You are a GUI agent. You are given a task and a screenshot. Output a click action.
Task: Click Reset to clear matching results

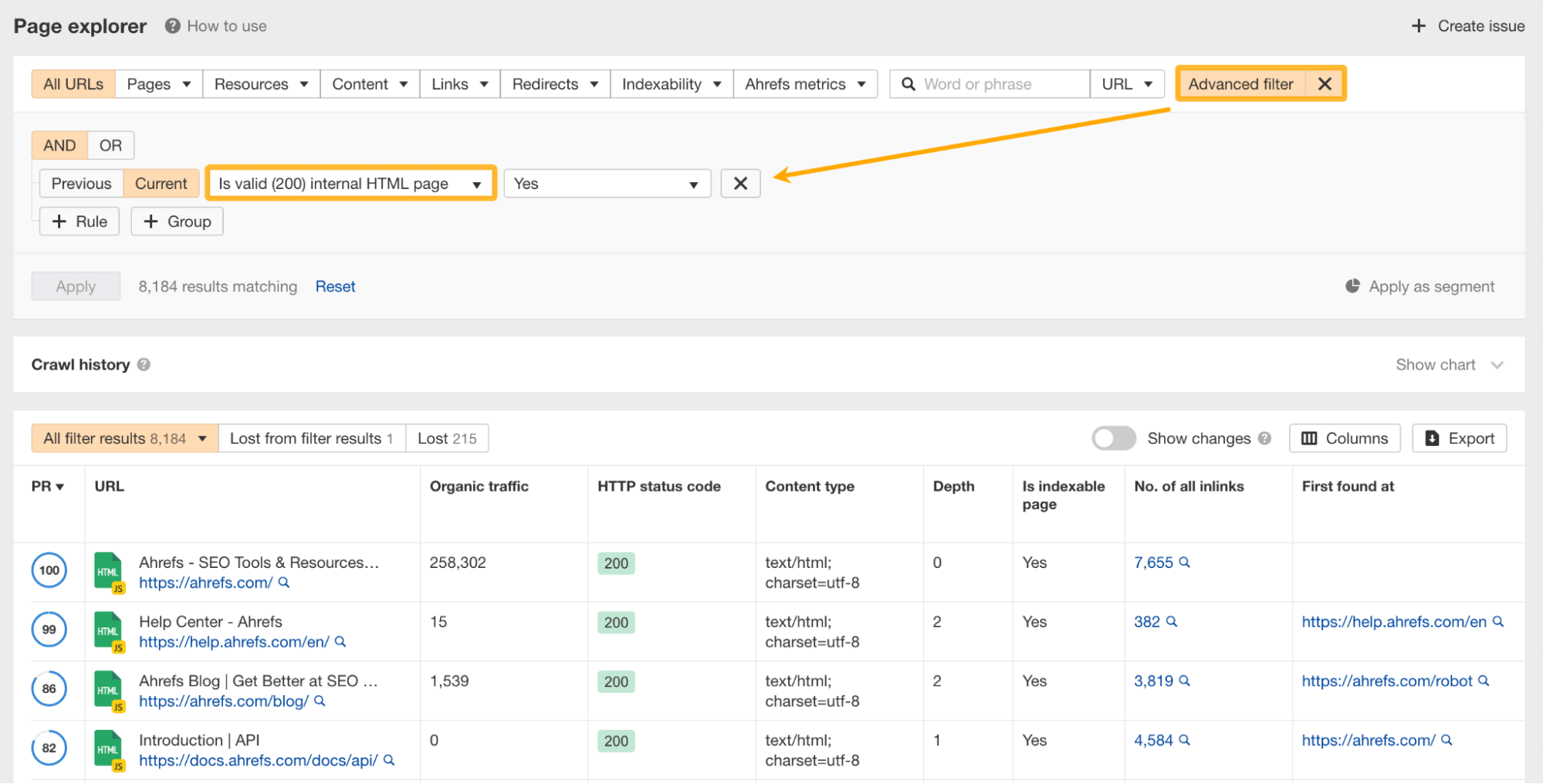tap(335, 286)
